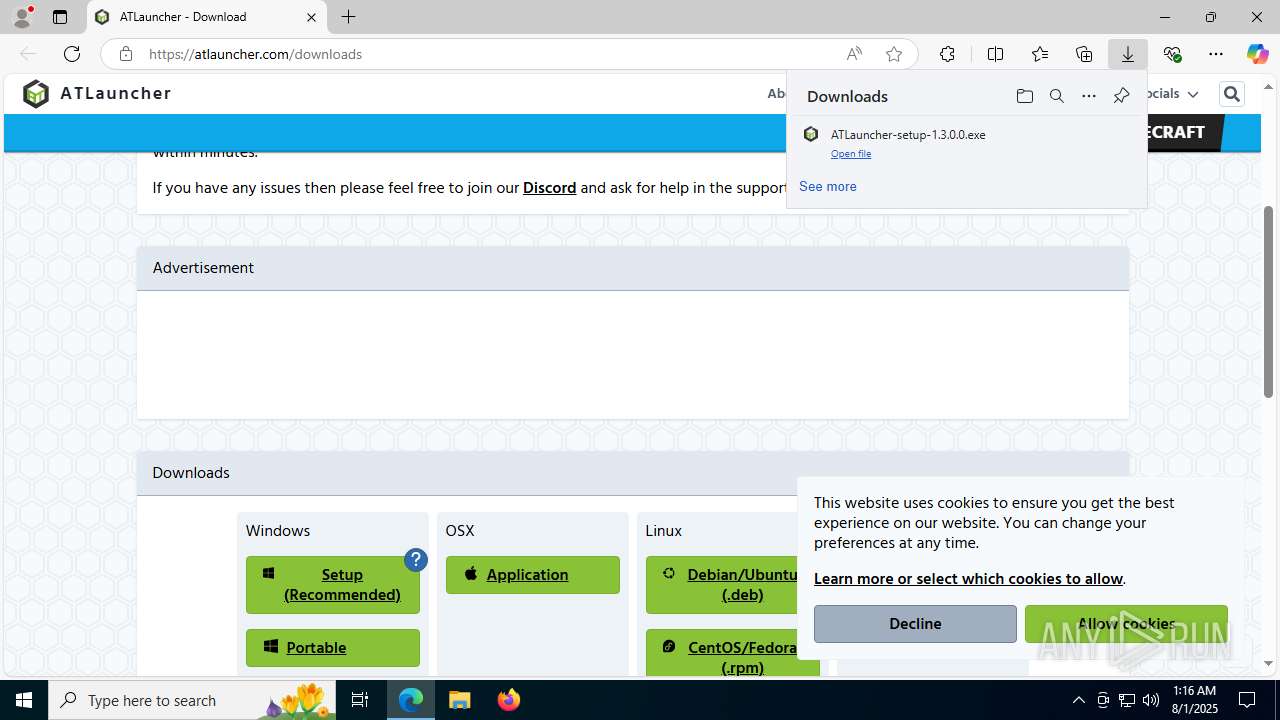Expand the Socials dropdown menu
This screenshot has width=1280, height=720.
tap(1172, 94)
